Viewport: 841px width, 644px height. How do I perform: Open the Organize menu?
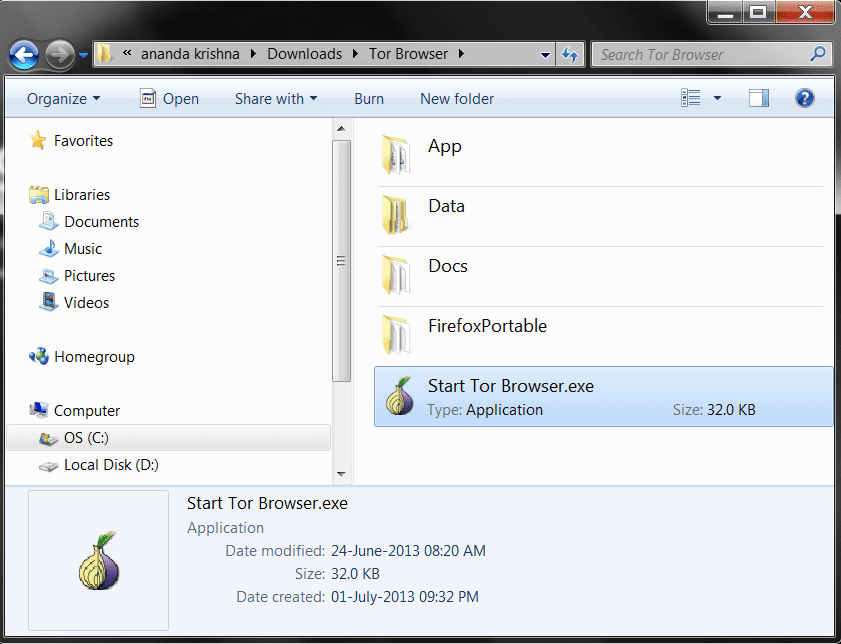click(x=63, y=99)
